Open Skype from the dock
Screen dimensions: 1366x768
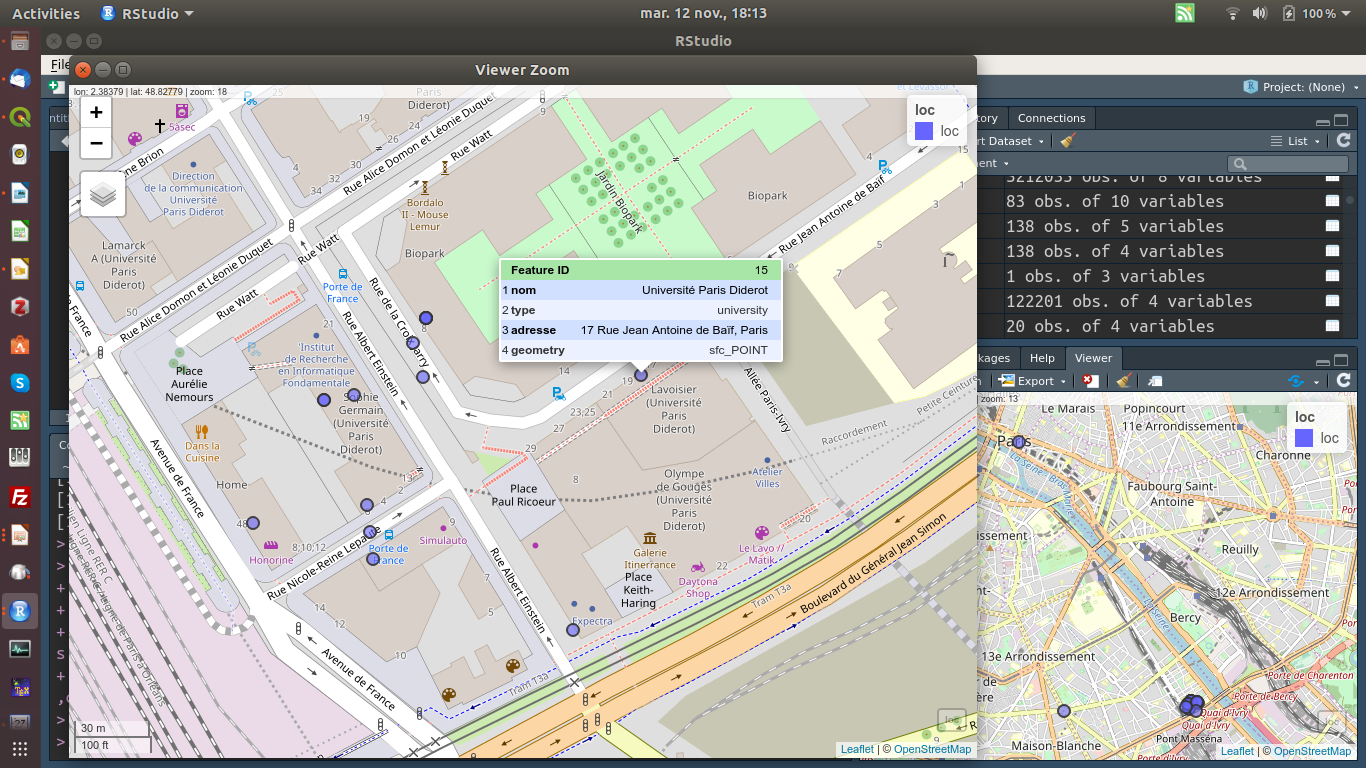20,383
